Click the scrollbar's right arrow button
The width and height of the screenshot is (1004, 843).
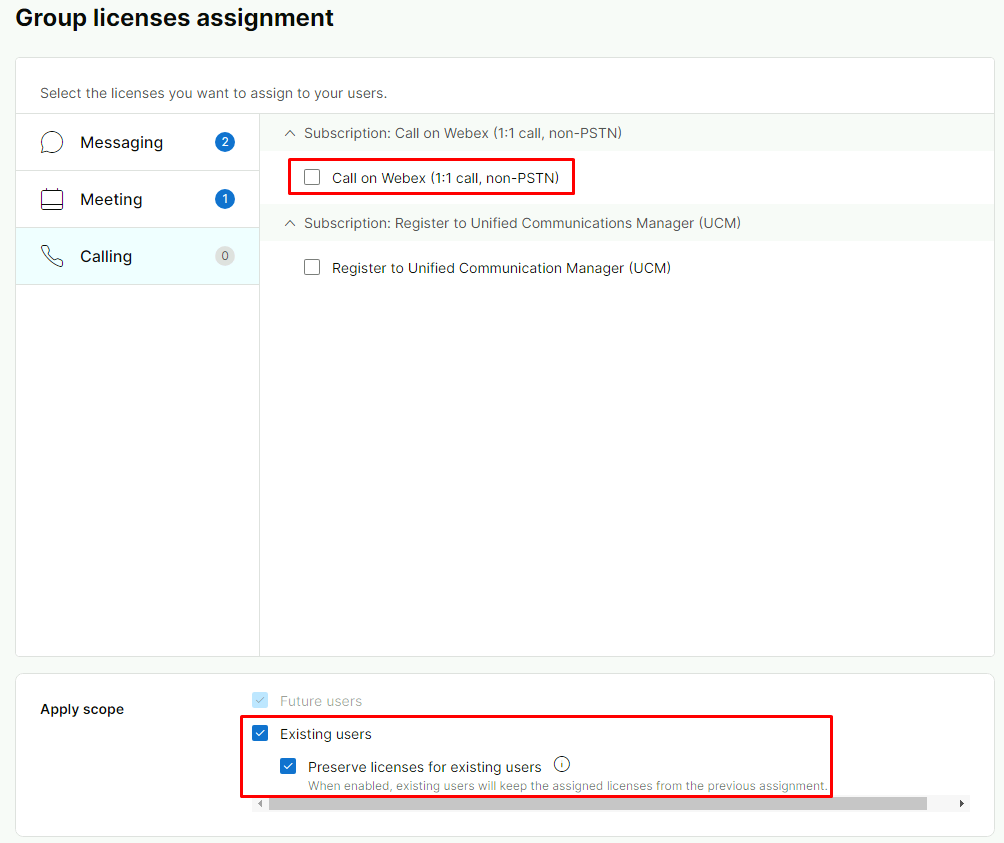[x=962, y=803]
